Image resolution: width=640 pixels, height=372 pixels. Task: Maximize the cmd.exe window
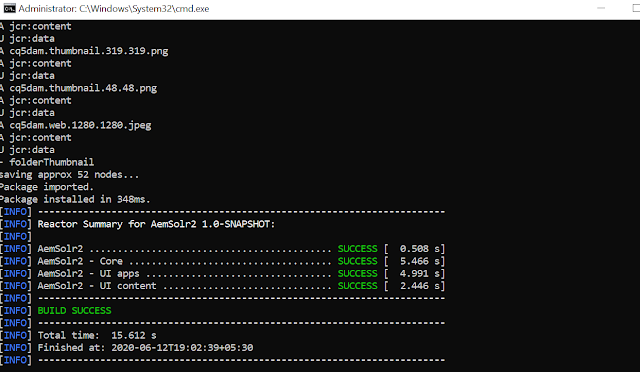point(636,8)
